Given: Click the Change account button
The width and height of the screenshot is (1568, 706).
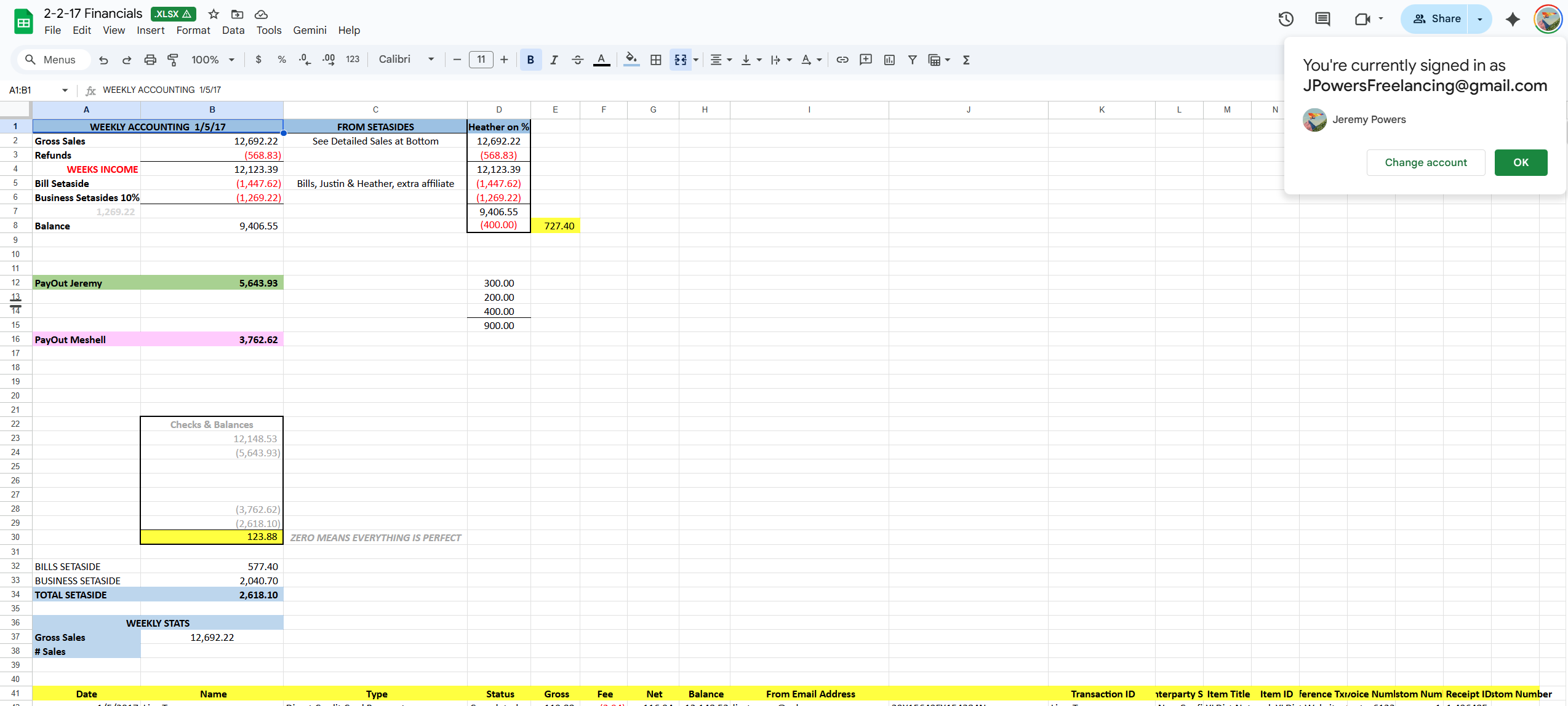Looking at the screenshot, I should click(x=1426, y=162).
